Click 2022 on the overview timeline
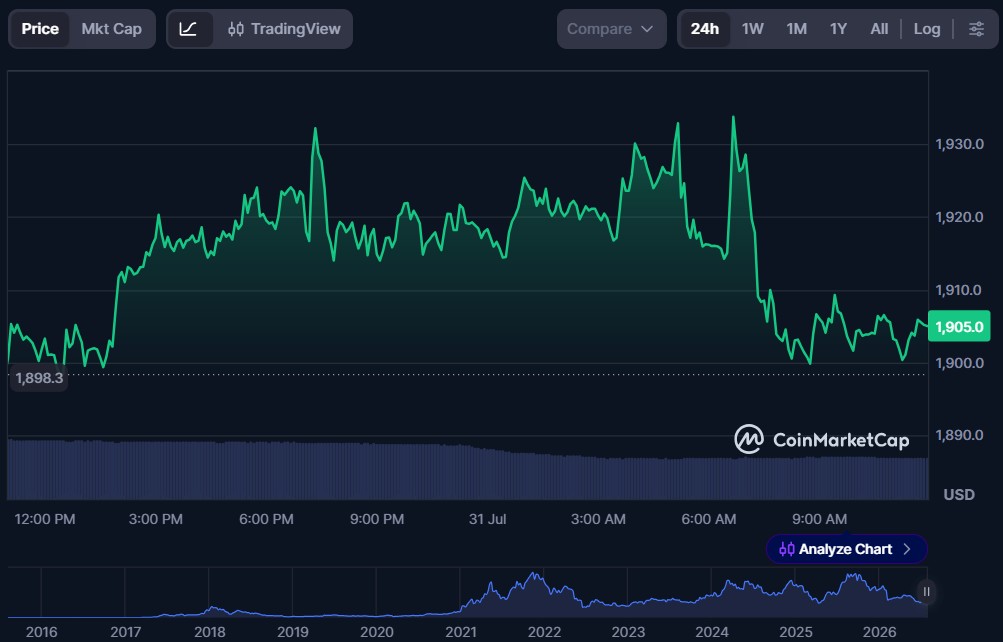Viewport: 1003px width, 642px height. (544, 632)
